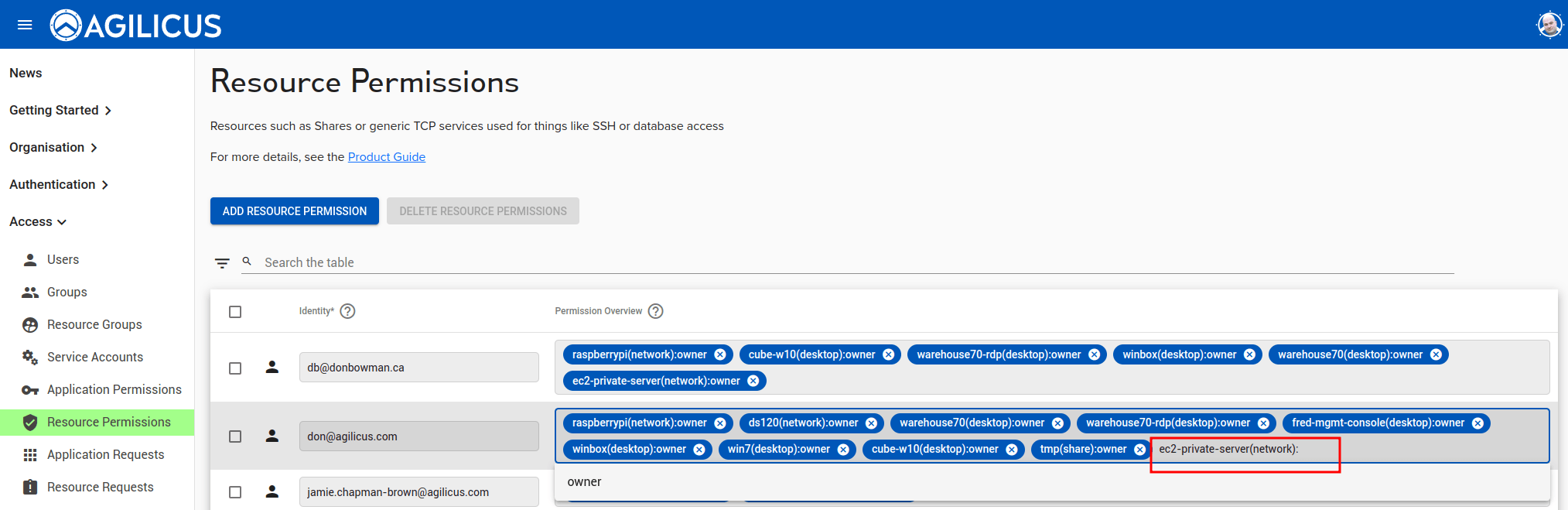
Task: Remove ec2-private-server(network):owner chip for db@donbowman.ca
Action: 753,381
